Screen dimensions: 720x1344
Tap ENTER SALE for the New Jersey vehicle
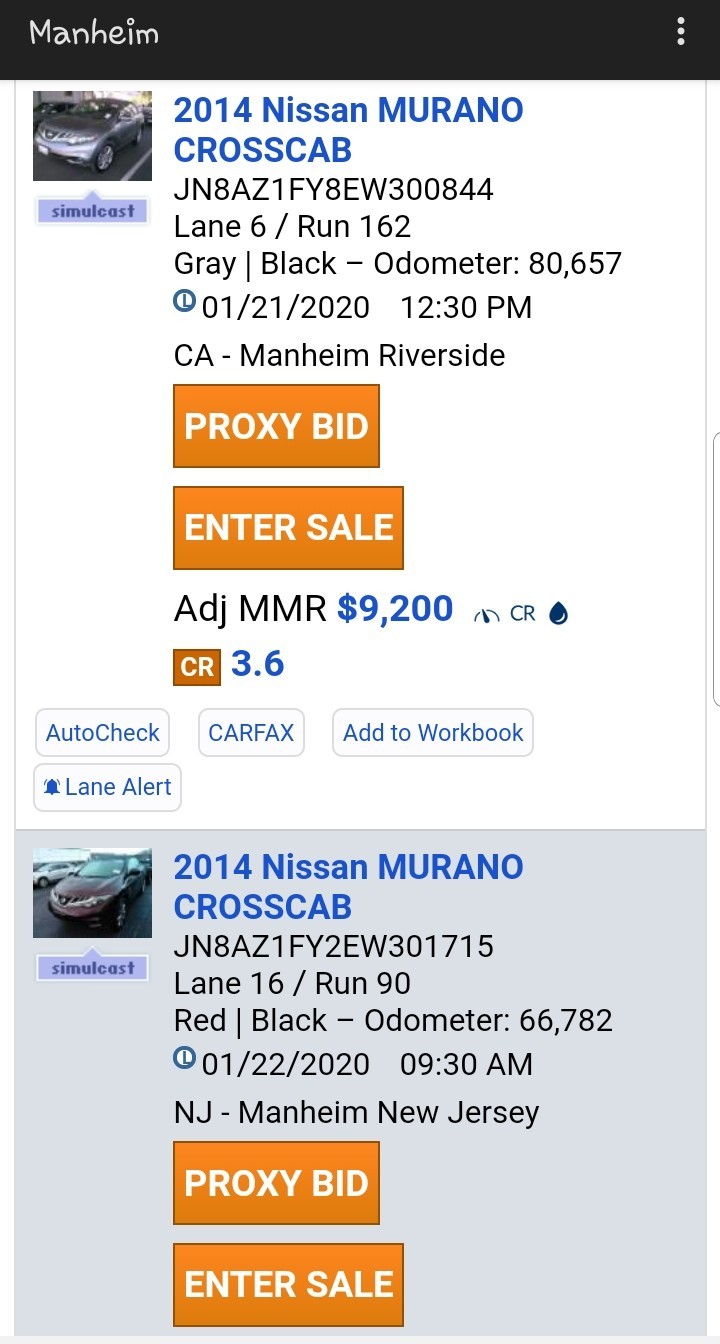pyautogui.click(x=289, y=1285)
